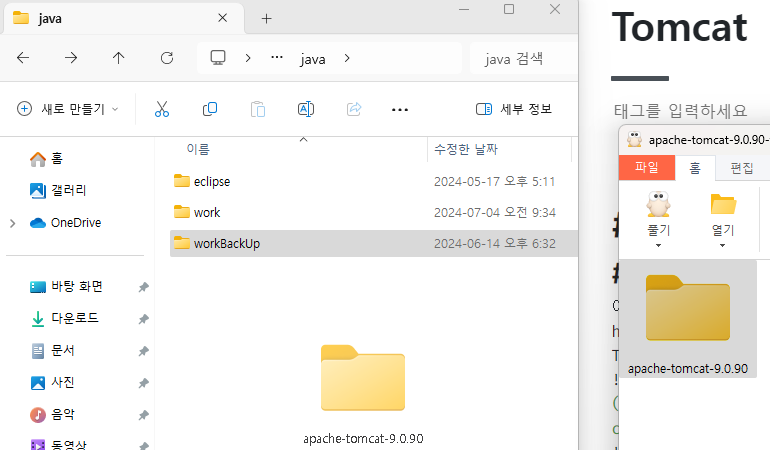Unpin 다운로드 via pin icon

click(x=143, y=319)
